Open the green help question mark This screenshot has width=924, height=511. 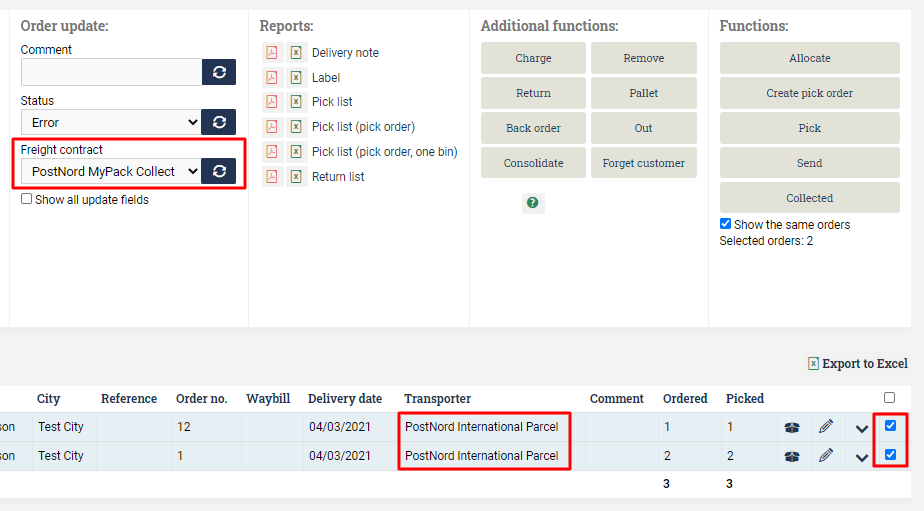tap(533, 203)
